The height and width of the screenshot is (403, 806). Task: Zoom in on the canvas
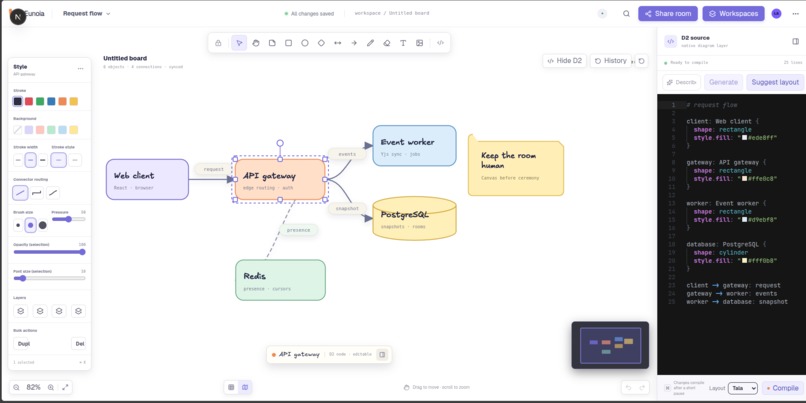click(50, 388)
